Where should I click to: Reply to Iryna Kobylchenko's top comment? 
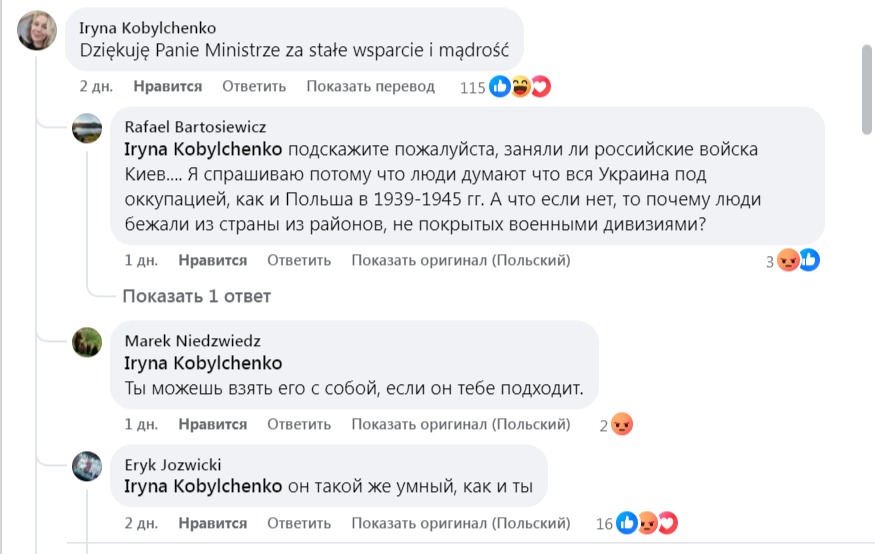[x=254, y=87]
